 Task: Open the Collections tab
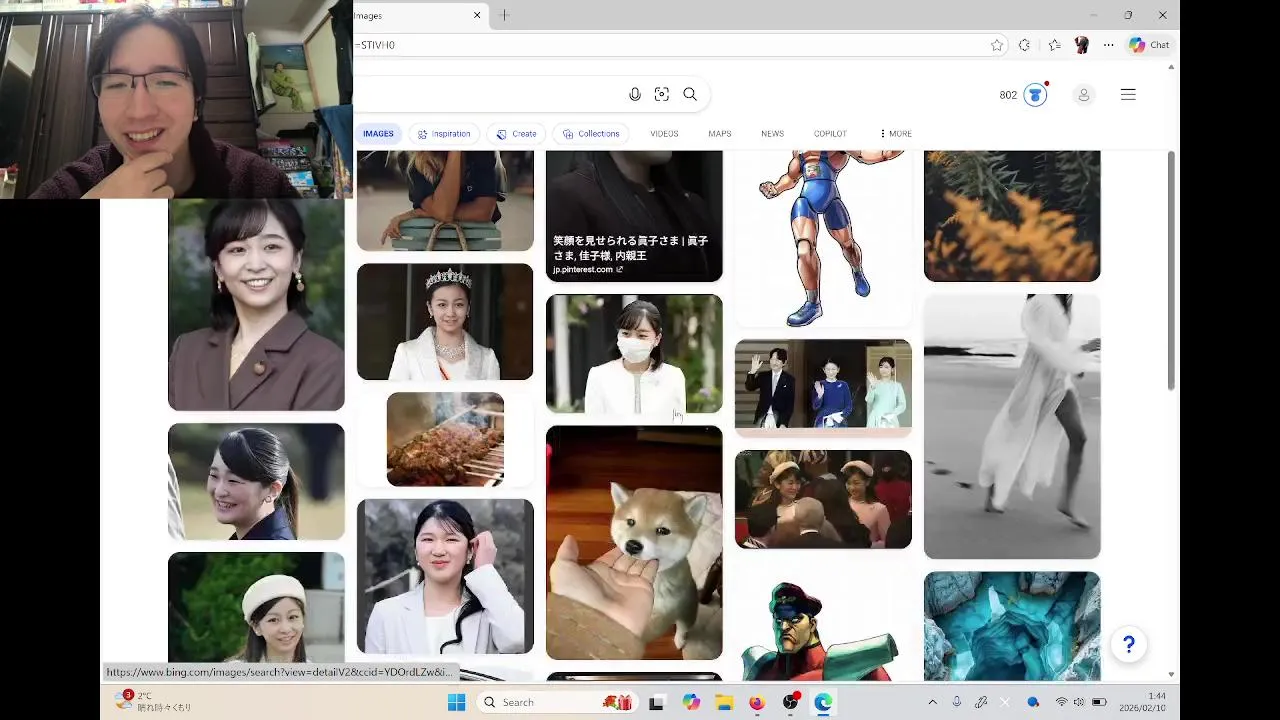pyautogui.click(x=591, y=134)
